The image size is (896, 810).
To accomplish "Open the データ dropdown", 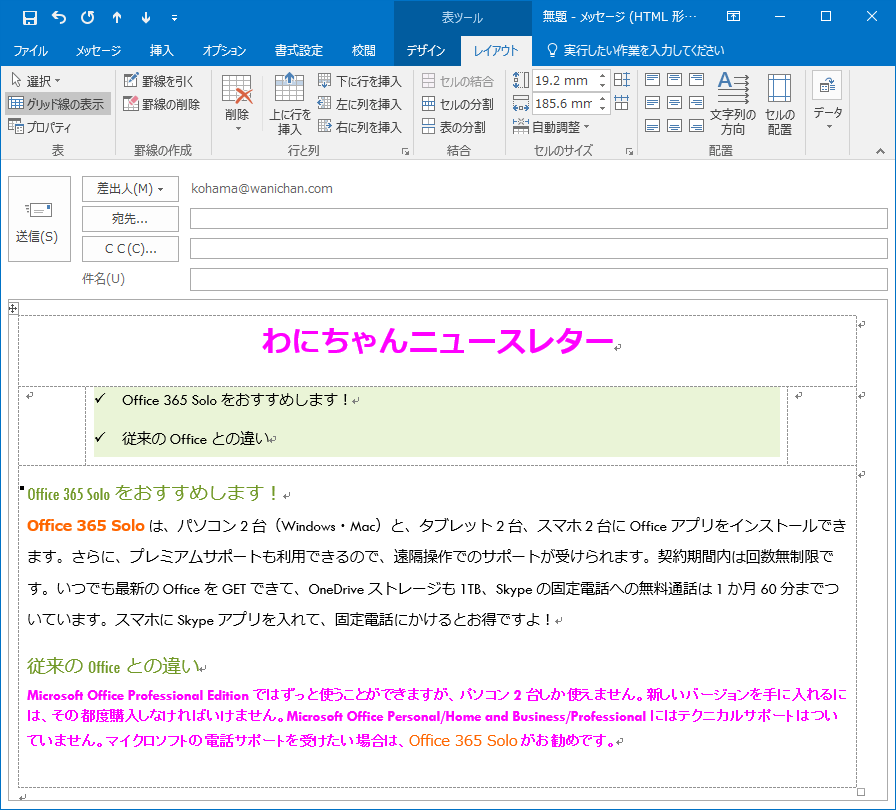I will (x=827, y=101).
